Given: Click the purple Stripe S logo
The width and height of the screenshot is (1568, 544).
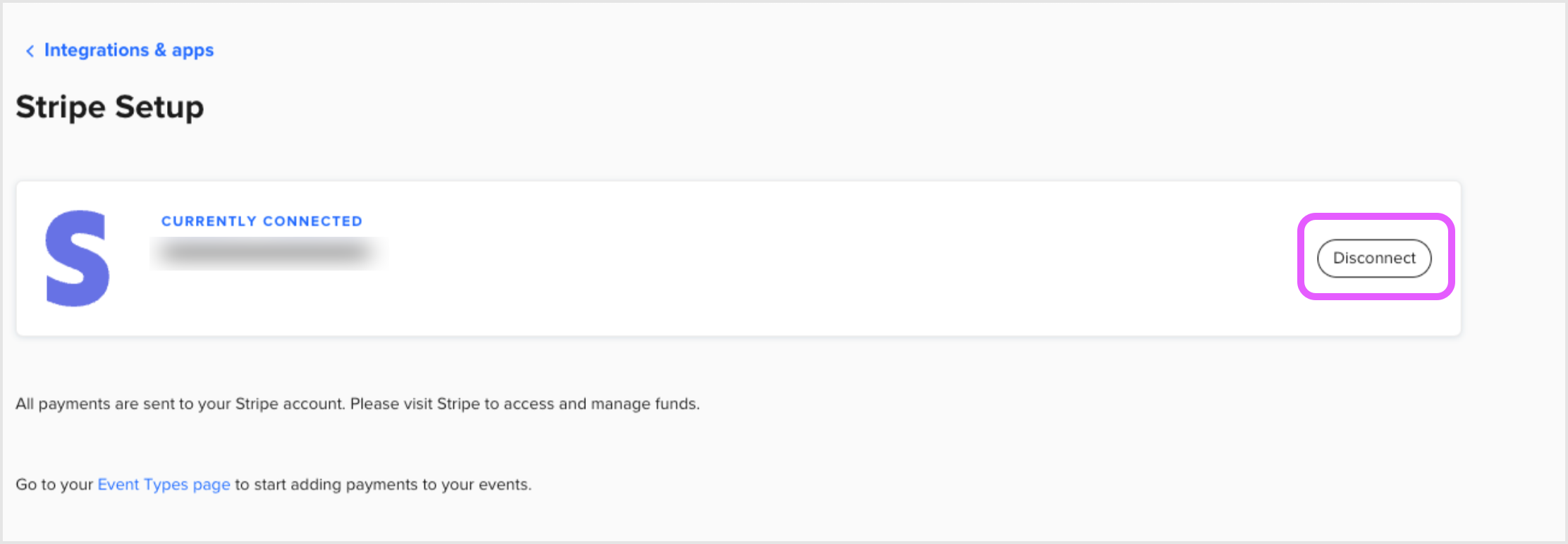Looking at the screenshot, I should tap(78, 258).
